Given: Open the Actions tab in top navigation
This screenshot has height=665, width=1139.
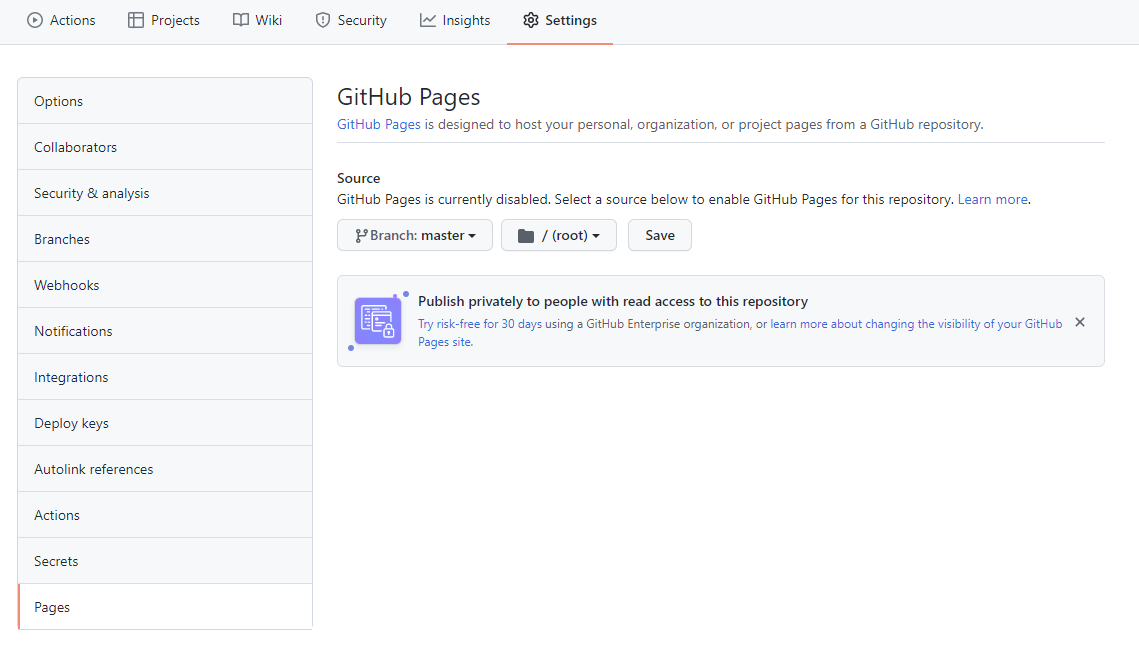Looking at the screenshot, I should click(61, 20).
